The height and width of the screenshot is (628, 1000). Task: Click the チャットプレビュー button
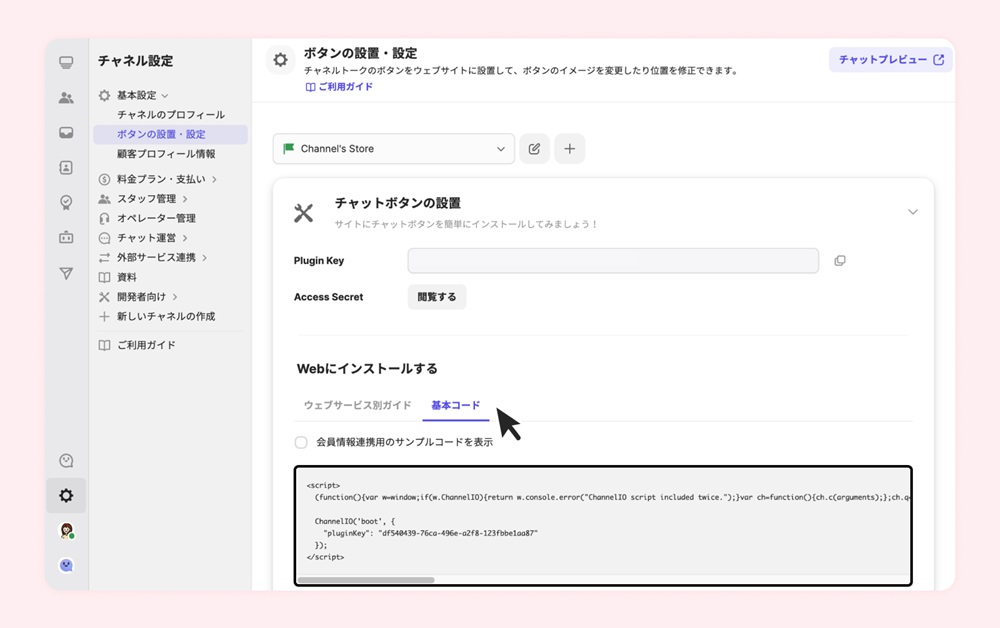(891, 59)
